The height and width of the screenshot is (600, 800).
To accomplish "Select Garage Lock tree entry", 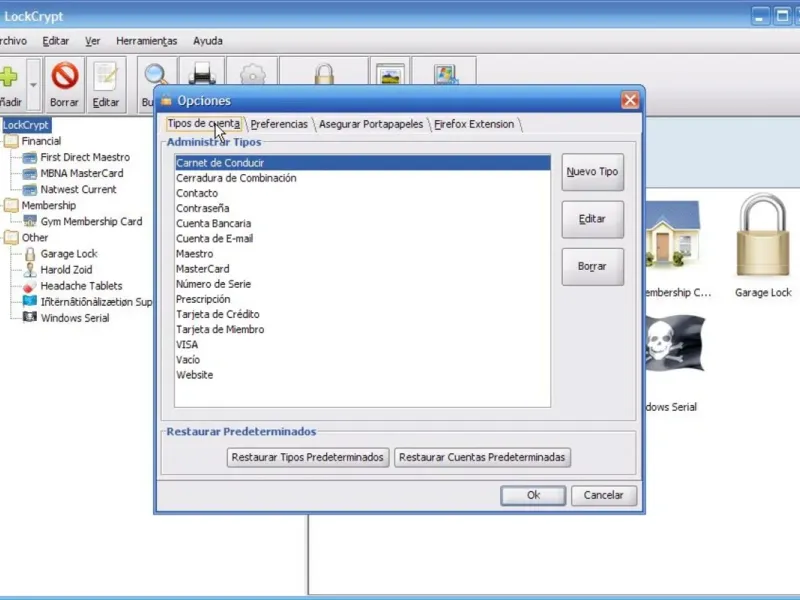I will coord(69,254).
